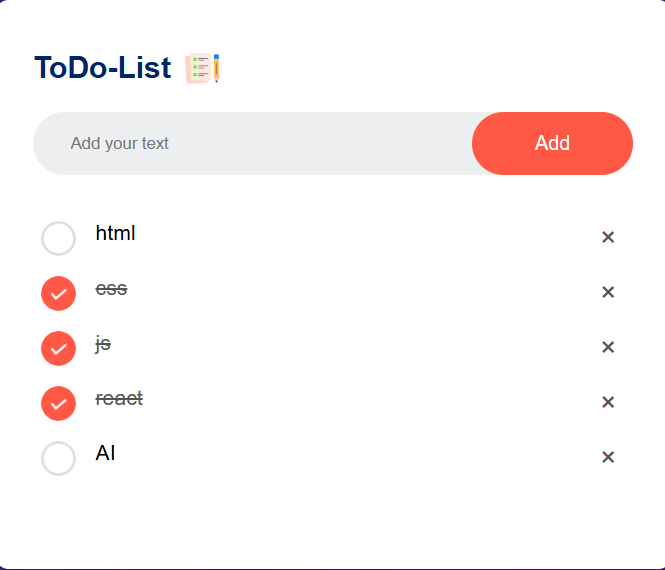Click the ToDo-List heading text
This screenshot has height=570, width=665.
click(x=103, y=67)
